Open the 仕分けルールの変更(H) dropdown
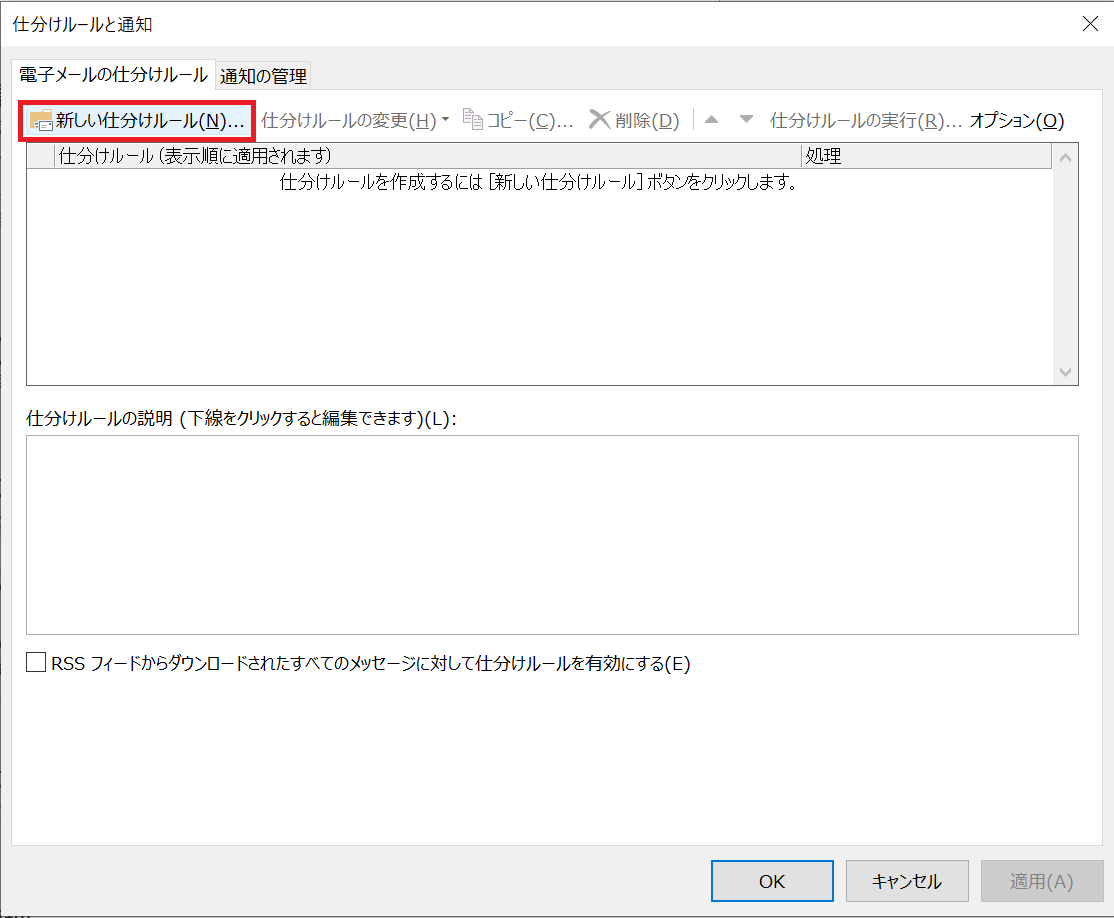 tap(355, 121)
